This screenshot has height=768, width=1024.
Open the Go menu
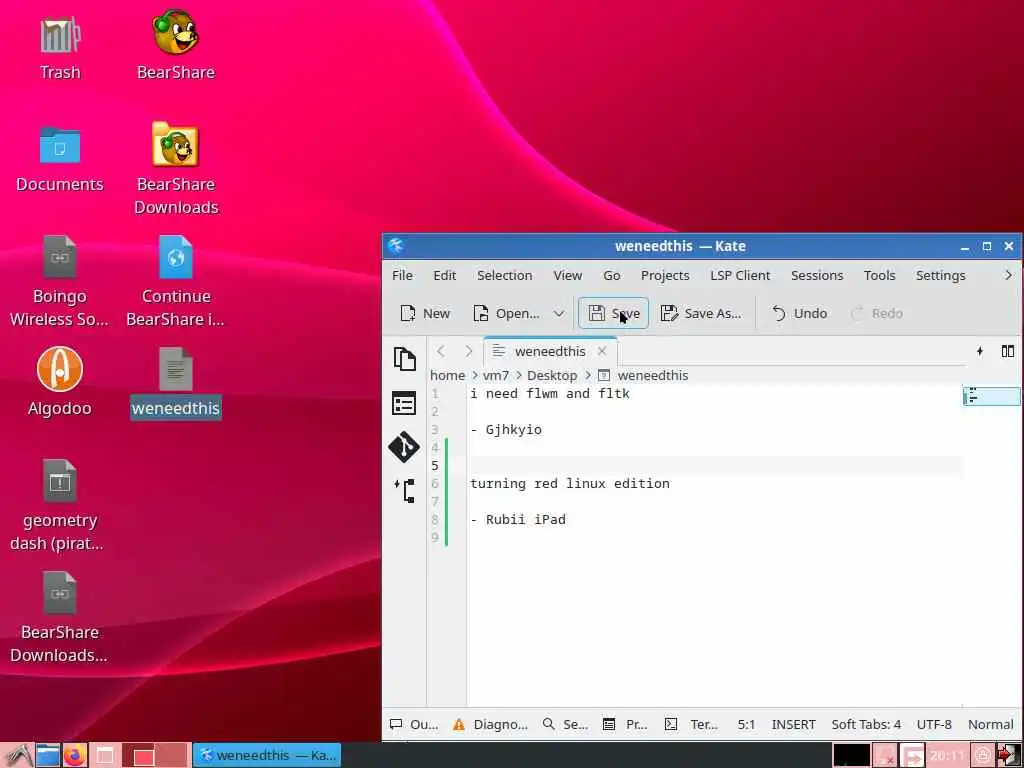pos(612,276)
